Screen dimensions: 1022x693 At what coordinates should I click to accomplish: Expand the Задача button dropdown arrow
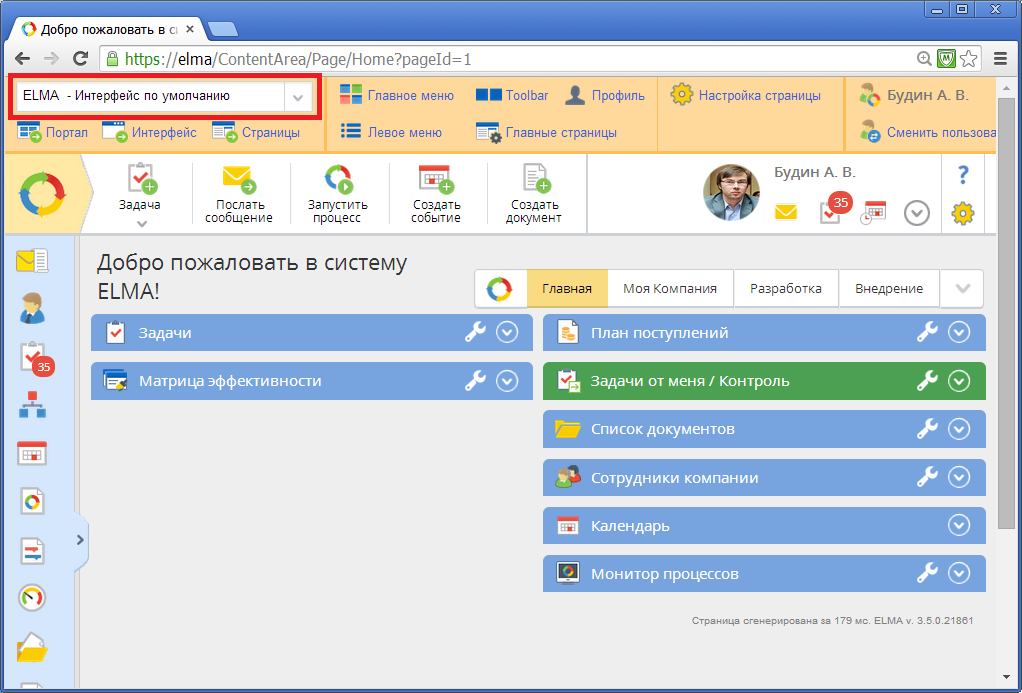coord(141,224)
